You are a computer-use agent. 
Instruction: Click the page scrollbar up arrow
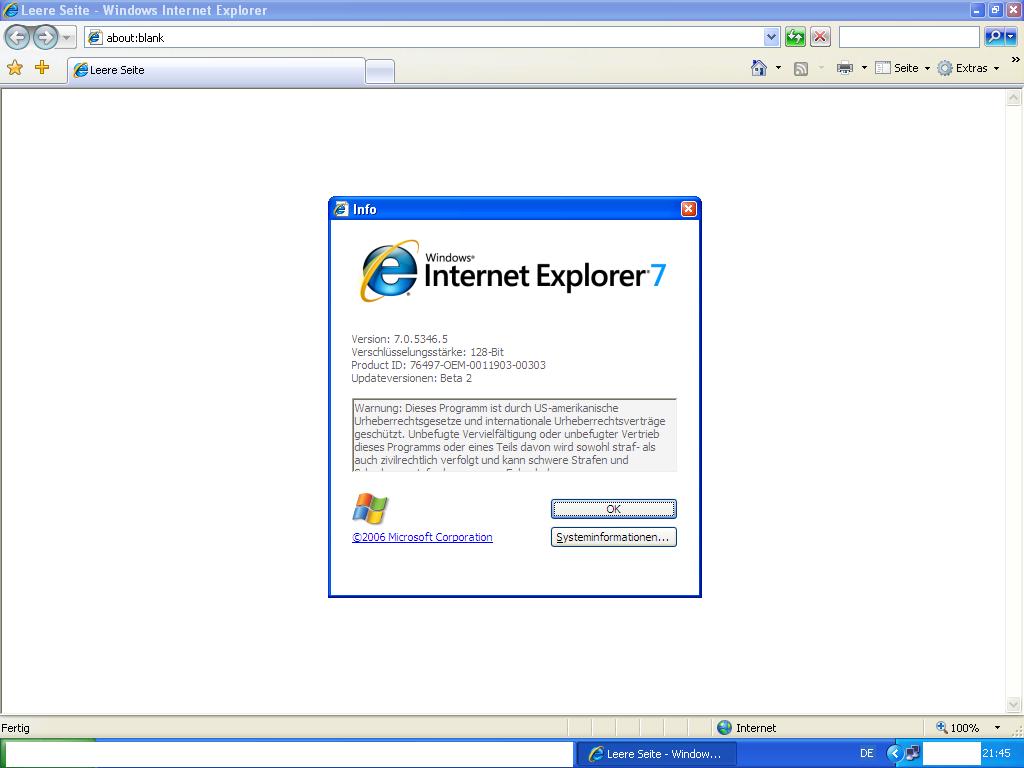pos(1014,98)
